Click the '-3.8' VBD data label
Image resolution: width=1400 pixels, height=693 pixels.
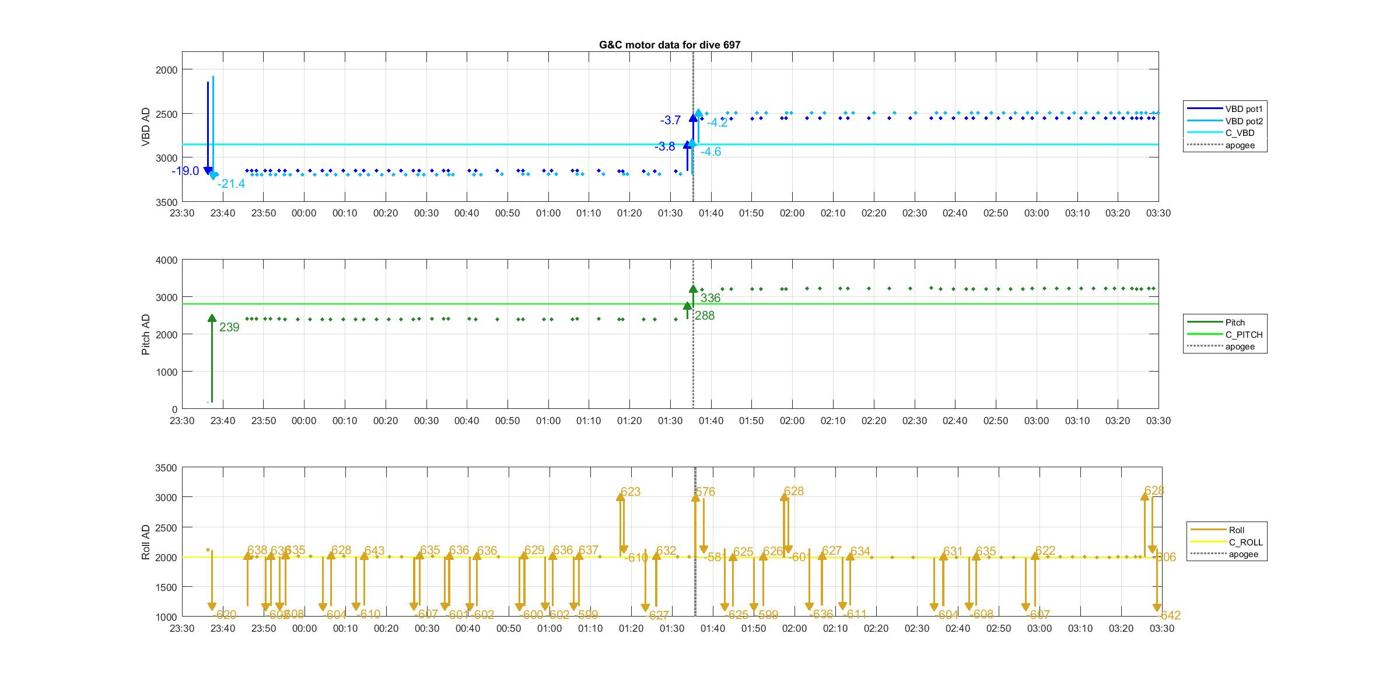pyautogui.click(x=665, y=146)
